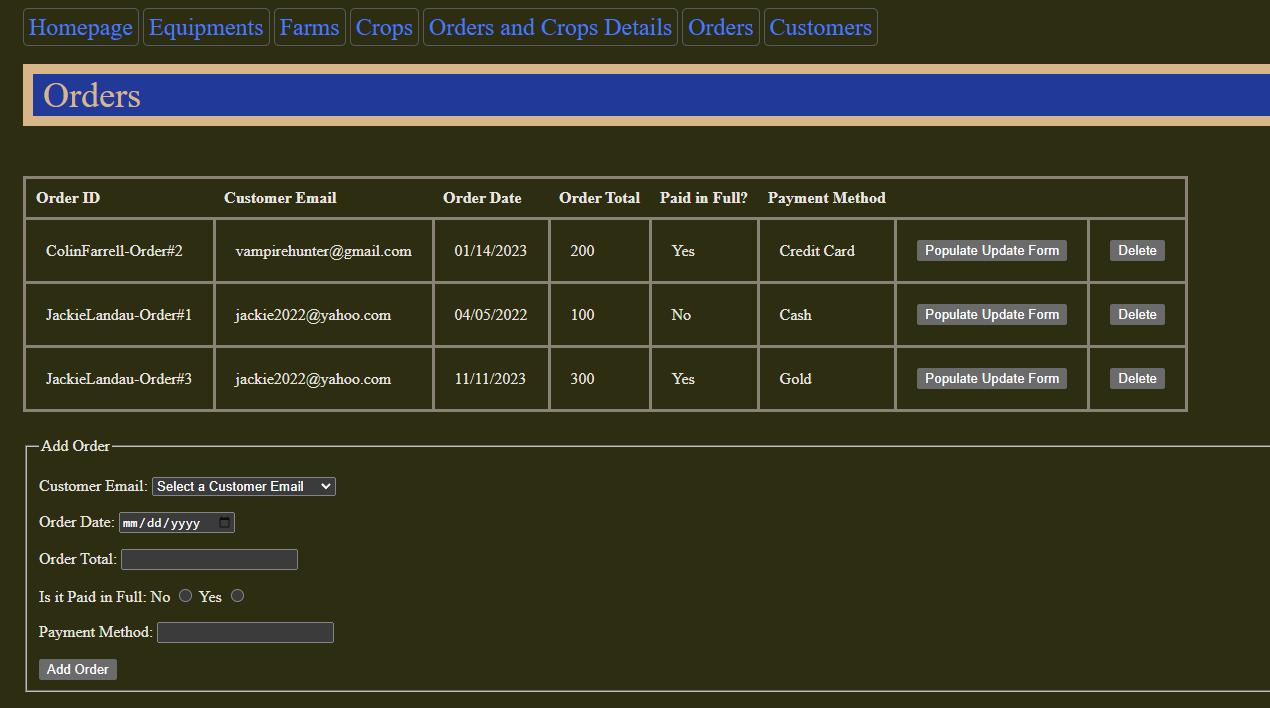The height and width of the screenshot is (708, 1270).
Task: Click the Order Date field
Action: tap(170, 522)
